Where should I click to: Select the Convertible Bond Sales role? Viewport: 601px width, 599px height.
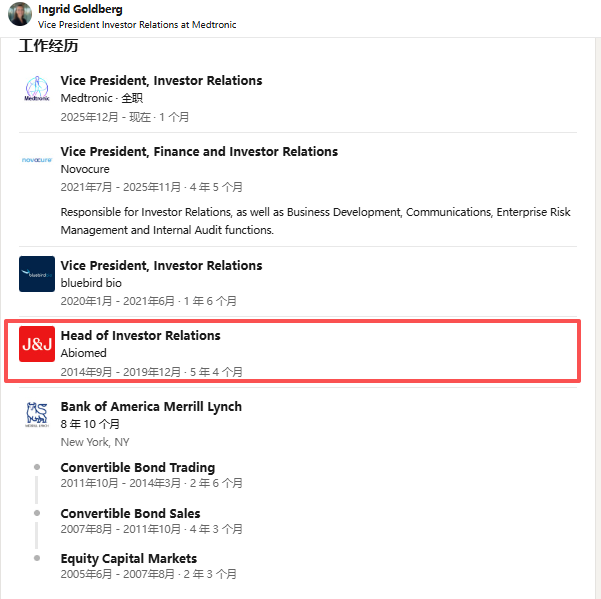click(130, 514)
